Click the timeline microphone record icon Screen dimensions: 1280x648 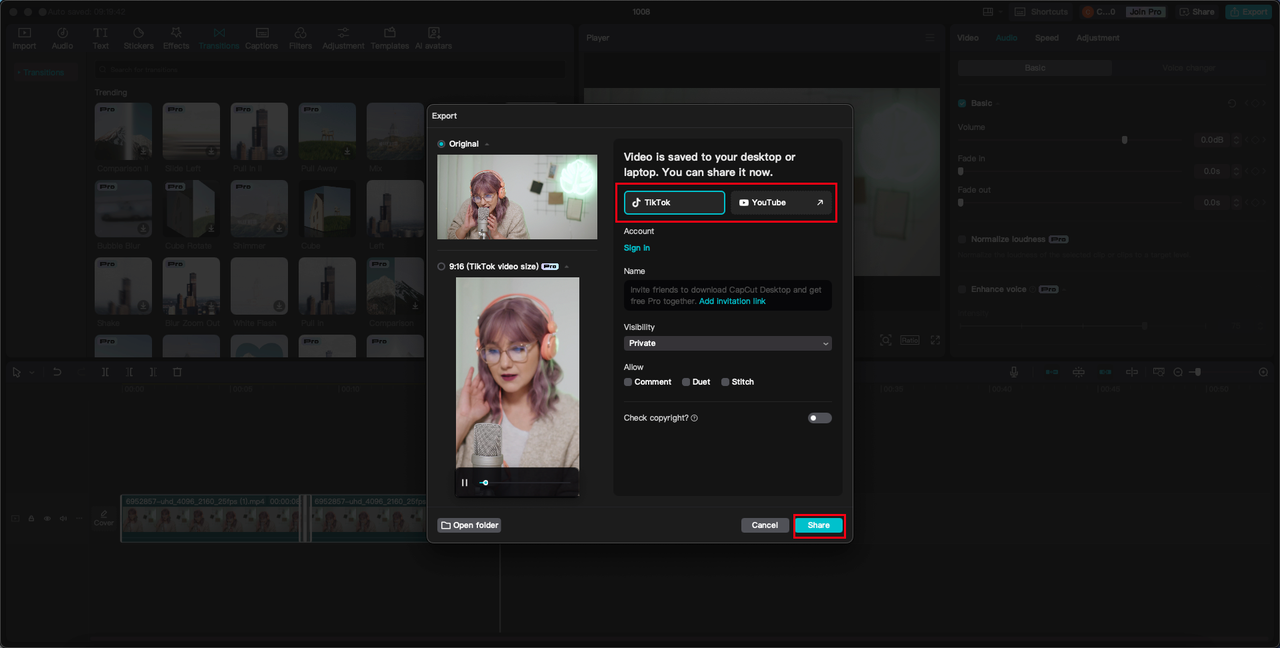click(x=1014, y=372)
